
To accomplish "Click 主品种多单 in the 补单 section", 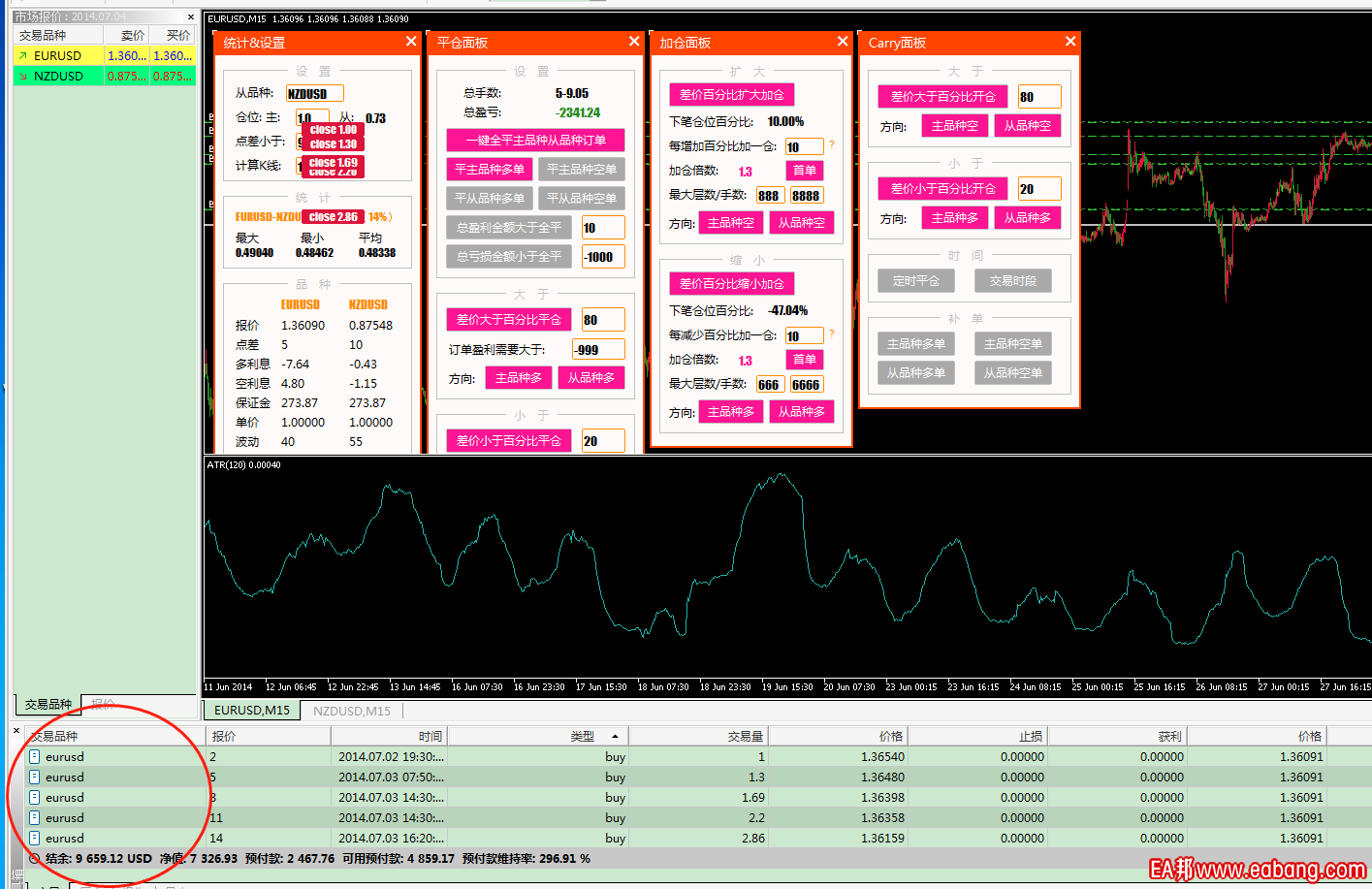I will point(916,344).
